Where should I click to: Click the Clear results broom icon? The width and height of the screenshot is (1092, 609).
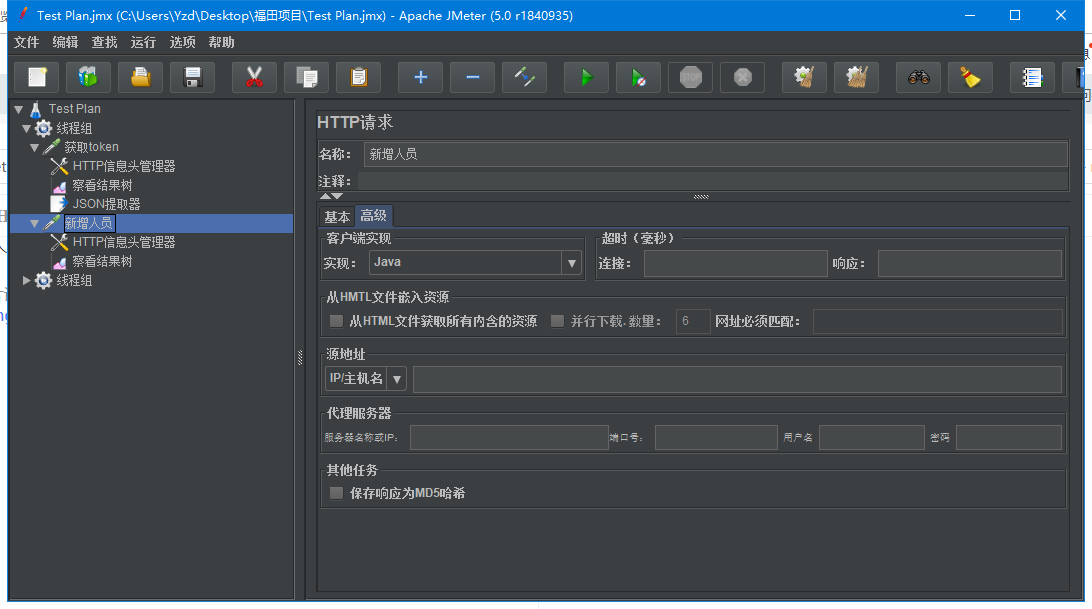coord(804,77)
